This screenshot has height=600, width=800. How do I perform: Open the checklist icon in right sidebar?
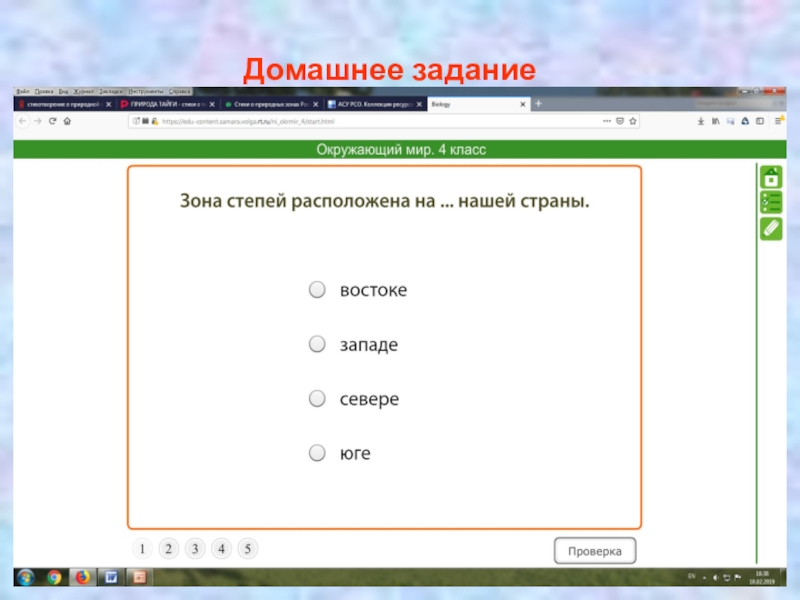point(771,203)
